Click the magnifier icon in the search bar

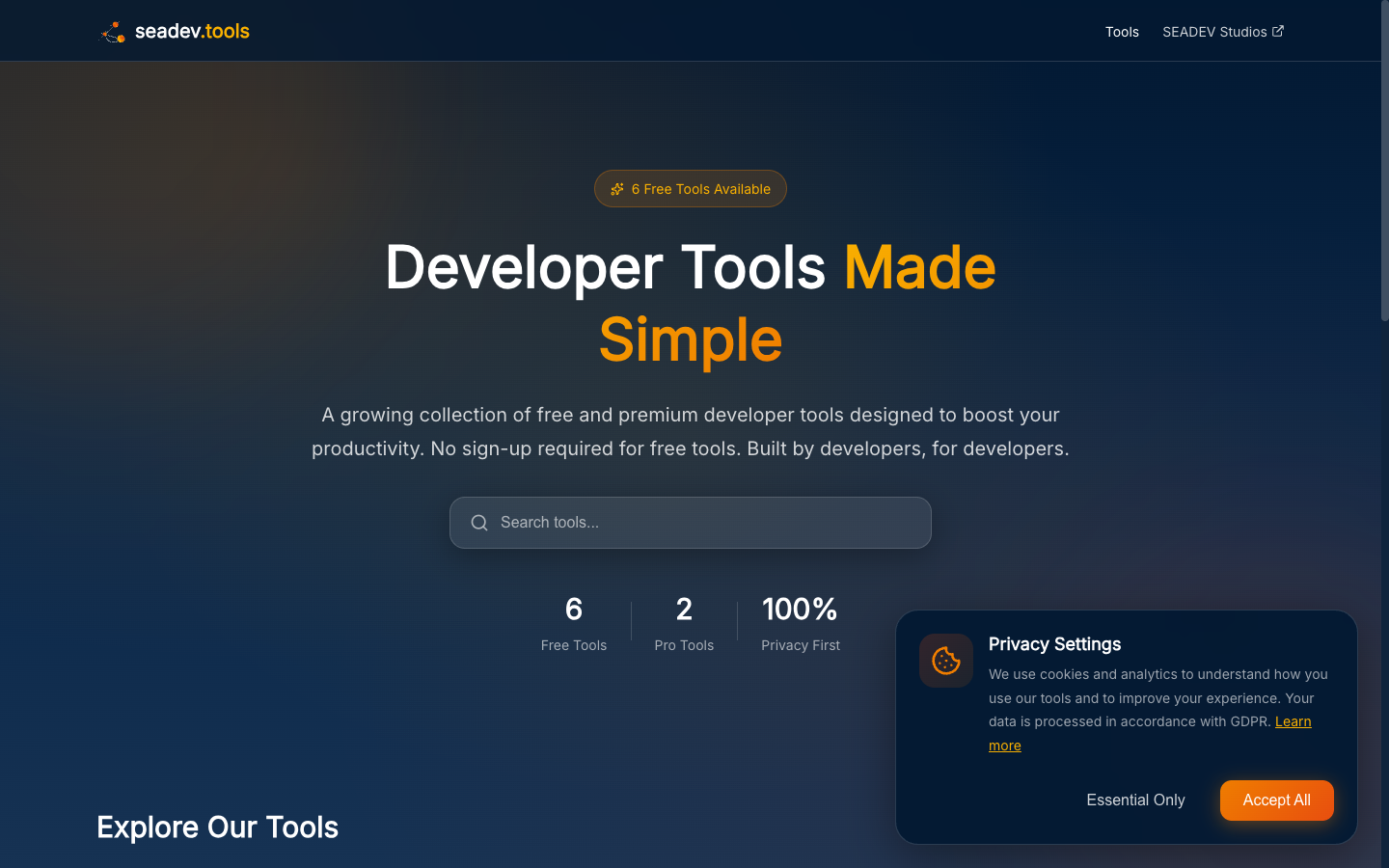(x=479, y=522)
